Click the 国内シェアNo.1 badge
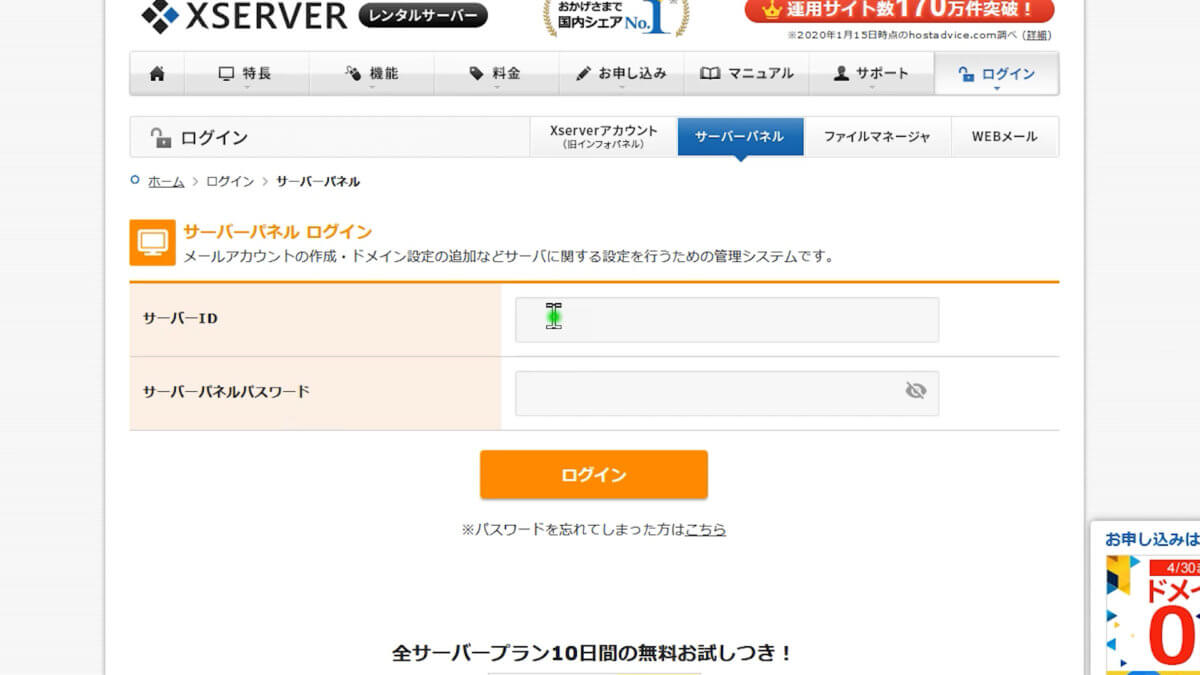1200x675 pixels. click(x=616, y=17)
